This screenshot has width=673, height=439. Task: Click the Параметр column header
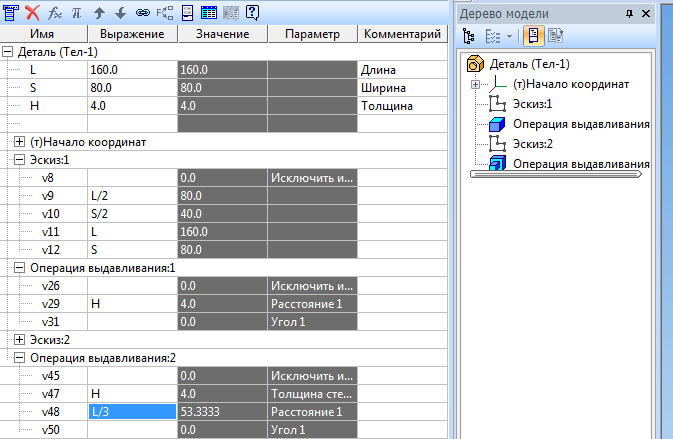pos(312,34)
